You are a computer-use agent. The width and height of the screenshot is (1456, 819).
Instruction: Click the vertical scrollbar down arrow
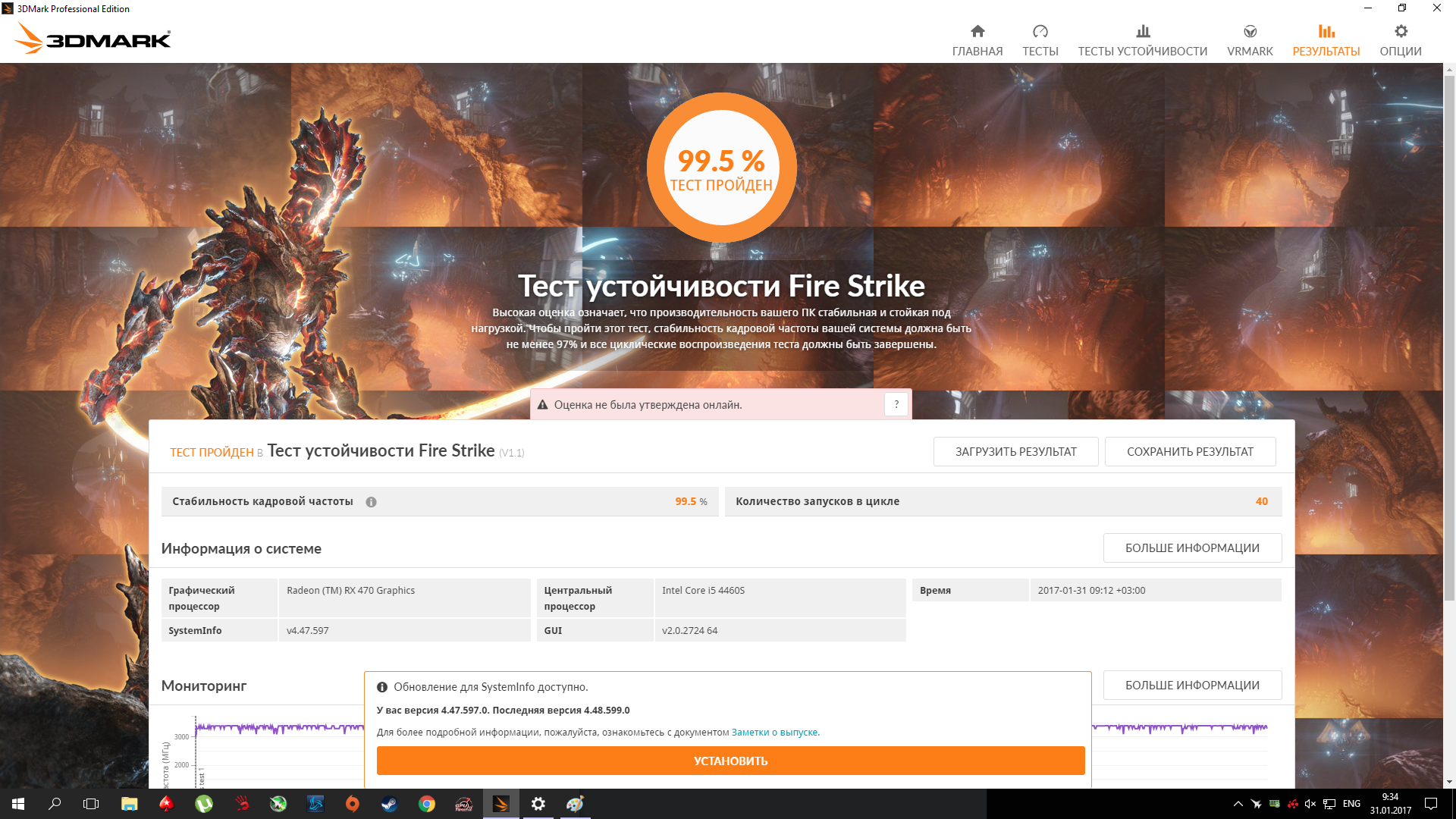1449,782
